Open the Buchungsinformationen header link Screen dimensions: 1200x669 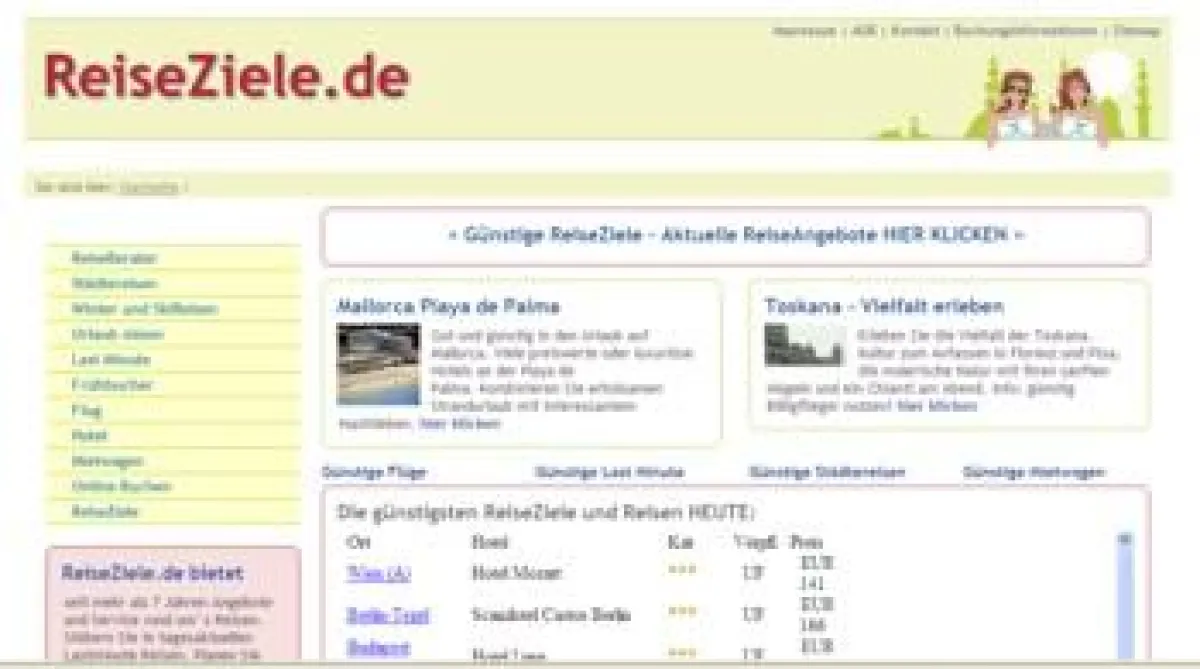click(x=1025, y=31)
